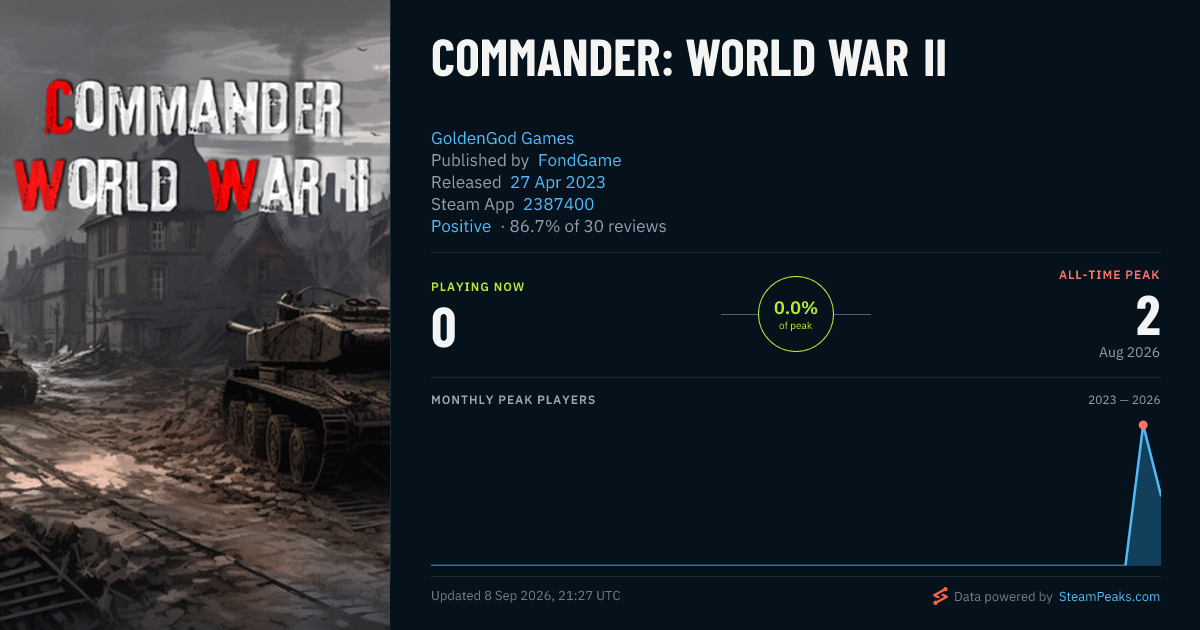Open the SteamPeaks.com link
The height and width of the screenshot is (630, 1200).
coord(1108,597)
